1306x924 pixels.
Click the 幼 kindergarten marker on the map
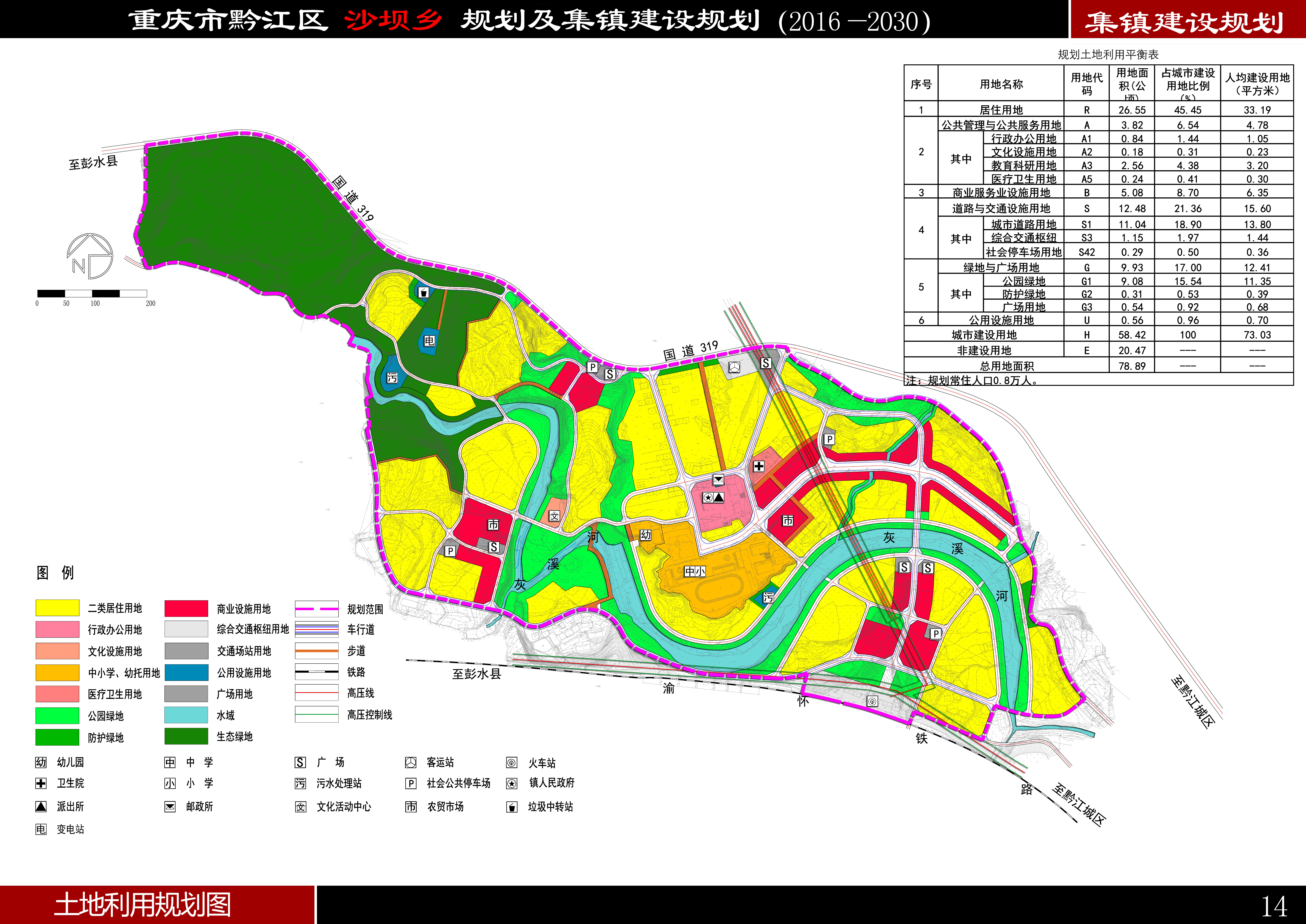pos(646,535)
